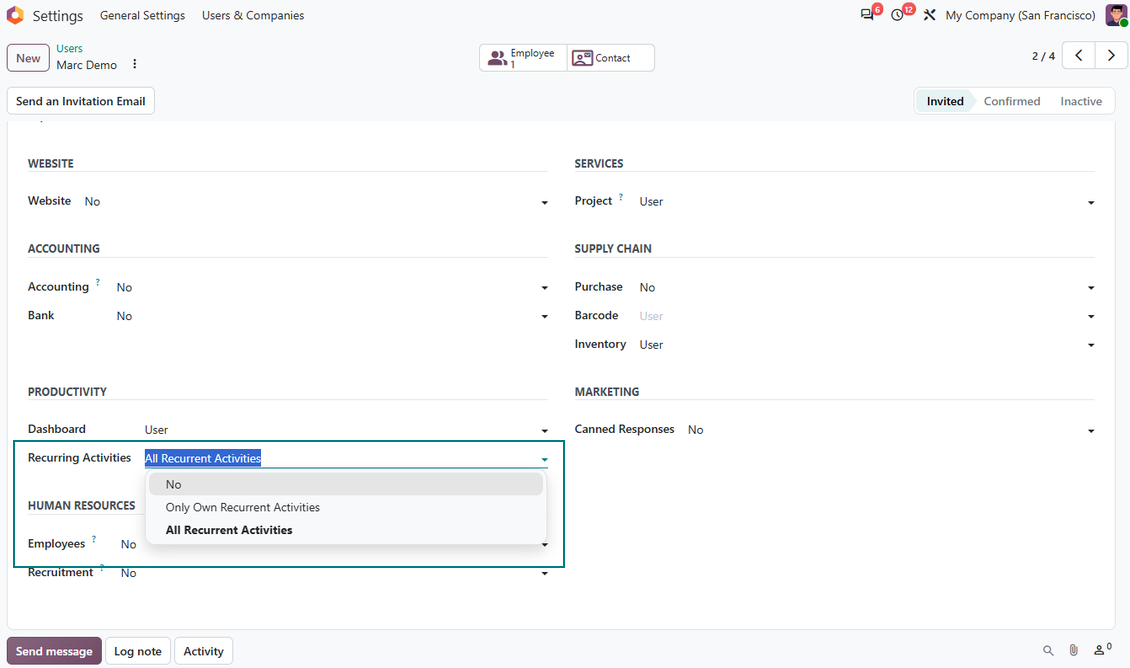Open the Website dropdown
This screenshot has height=668, width=1130.
coord(316,202)
